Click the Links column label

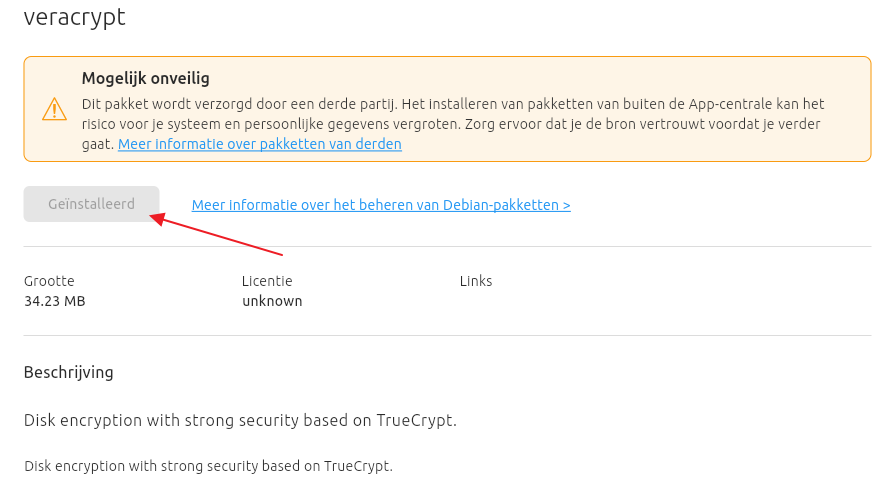click(x=476, y=281)
